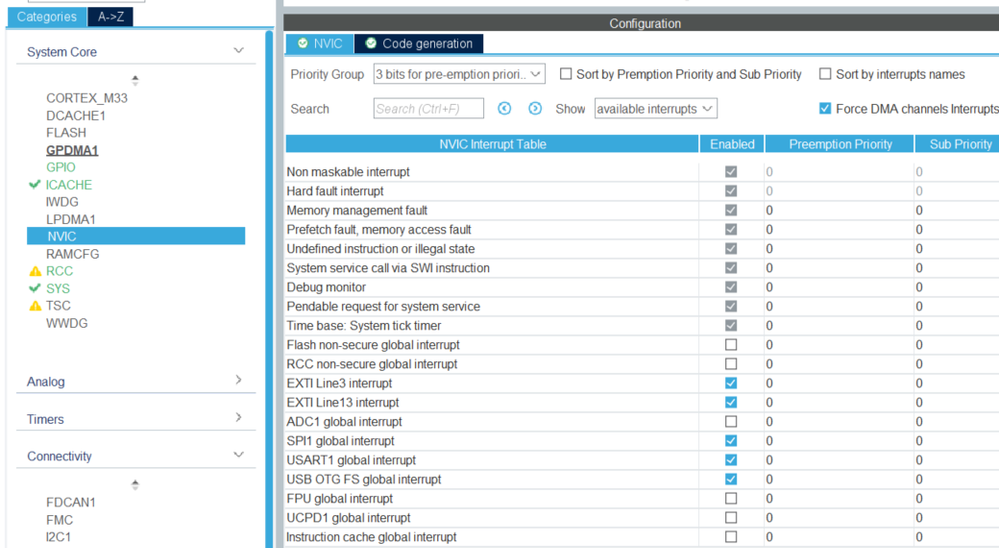This screenshot has width=999, height=548.
Task: Select RCC in System Core
Action: (59, 271)
